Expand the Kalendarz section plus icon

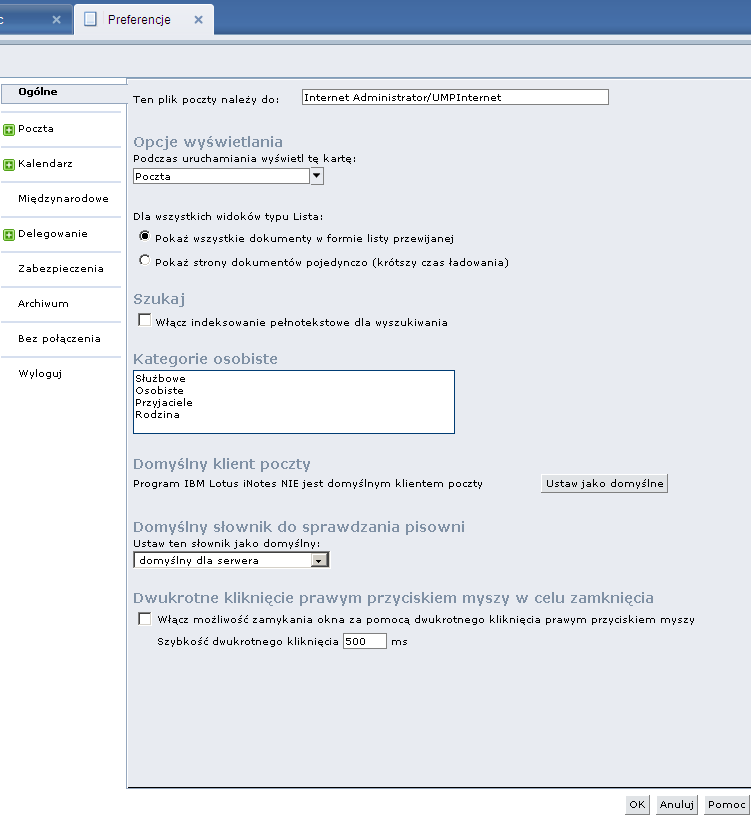[9, 165]
